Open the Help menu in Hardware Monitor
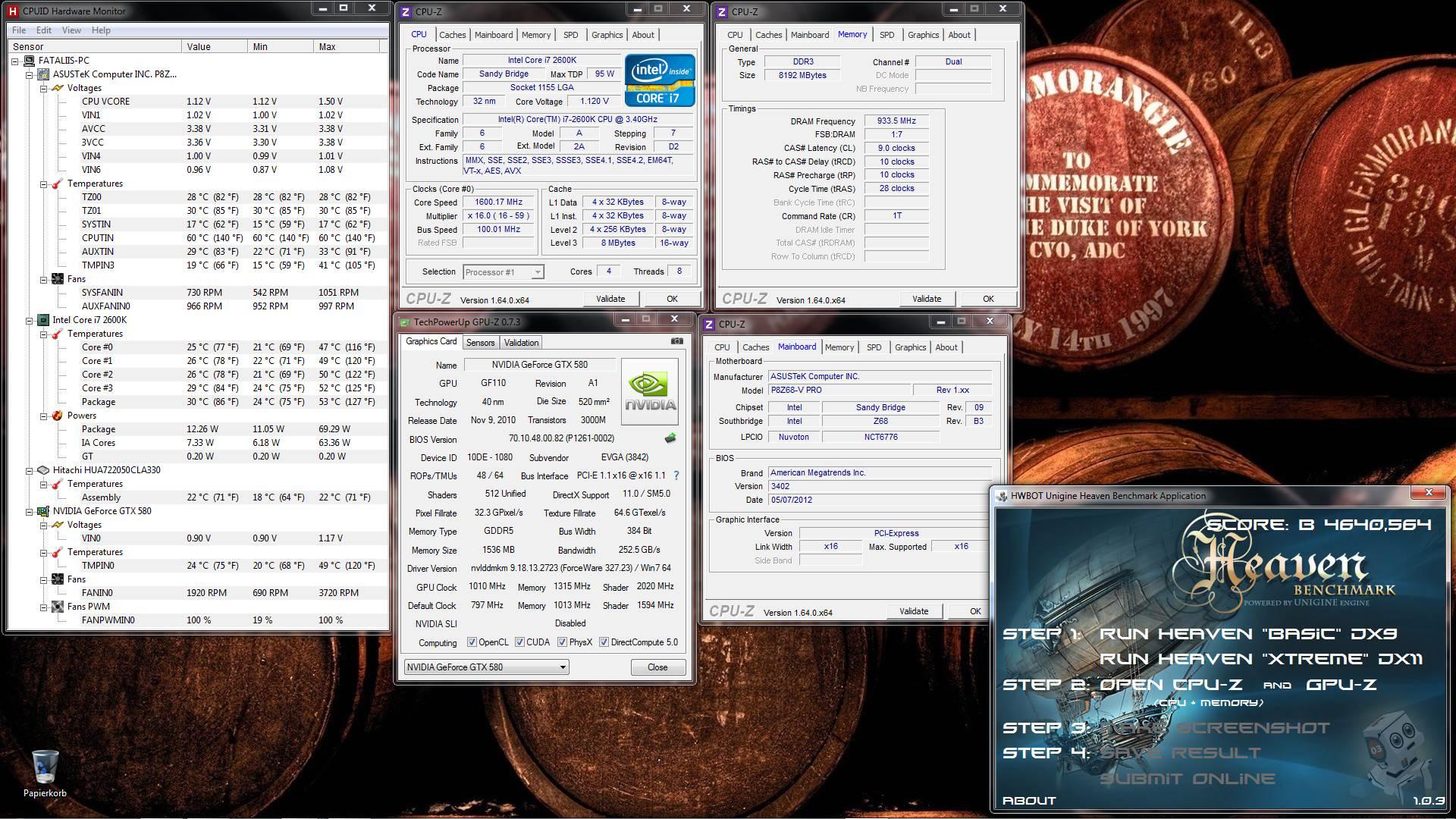The height and width of the screenshot is (819, 1456). pos(101,30)
